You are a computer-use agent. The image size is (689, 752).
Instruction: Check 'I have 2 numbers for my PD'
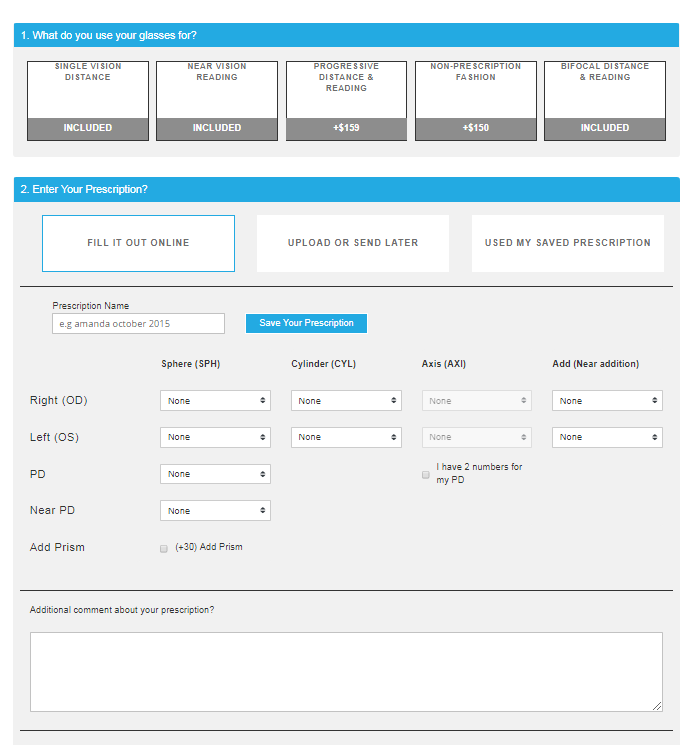[x=426, y=475]
